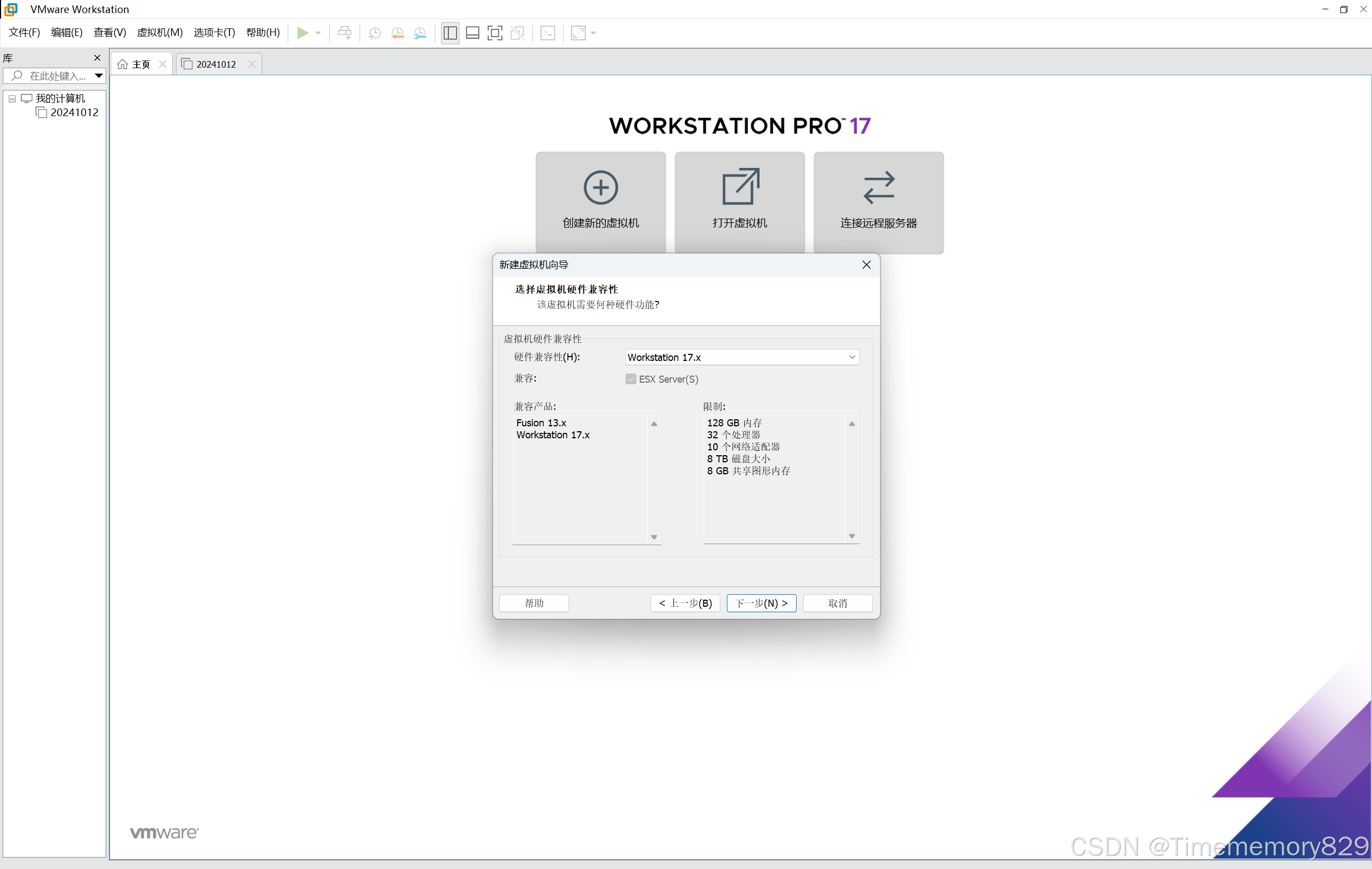Click the Unity mode icon
The image size is (1372, 869).
pos(518,33)
